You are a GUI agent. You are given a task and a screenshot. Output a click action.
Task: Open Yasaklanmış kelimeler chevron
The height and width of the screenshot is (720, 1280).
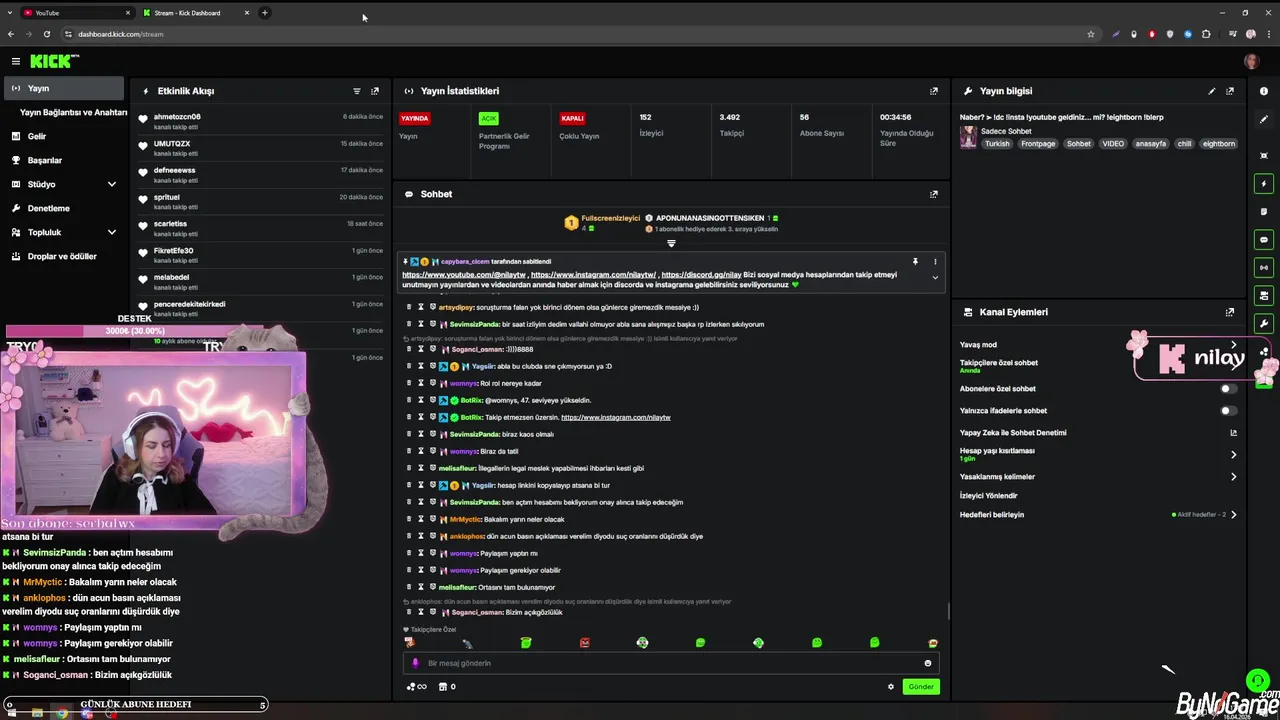tap(1233, 477)
